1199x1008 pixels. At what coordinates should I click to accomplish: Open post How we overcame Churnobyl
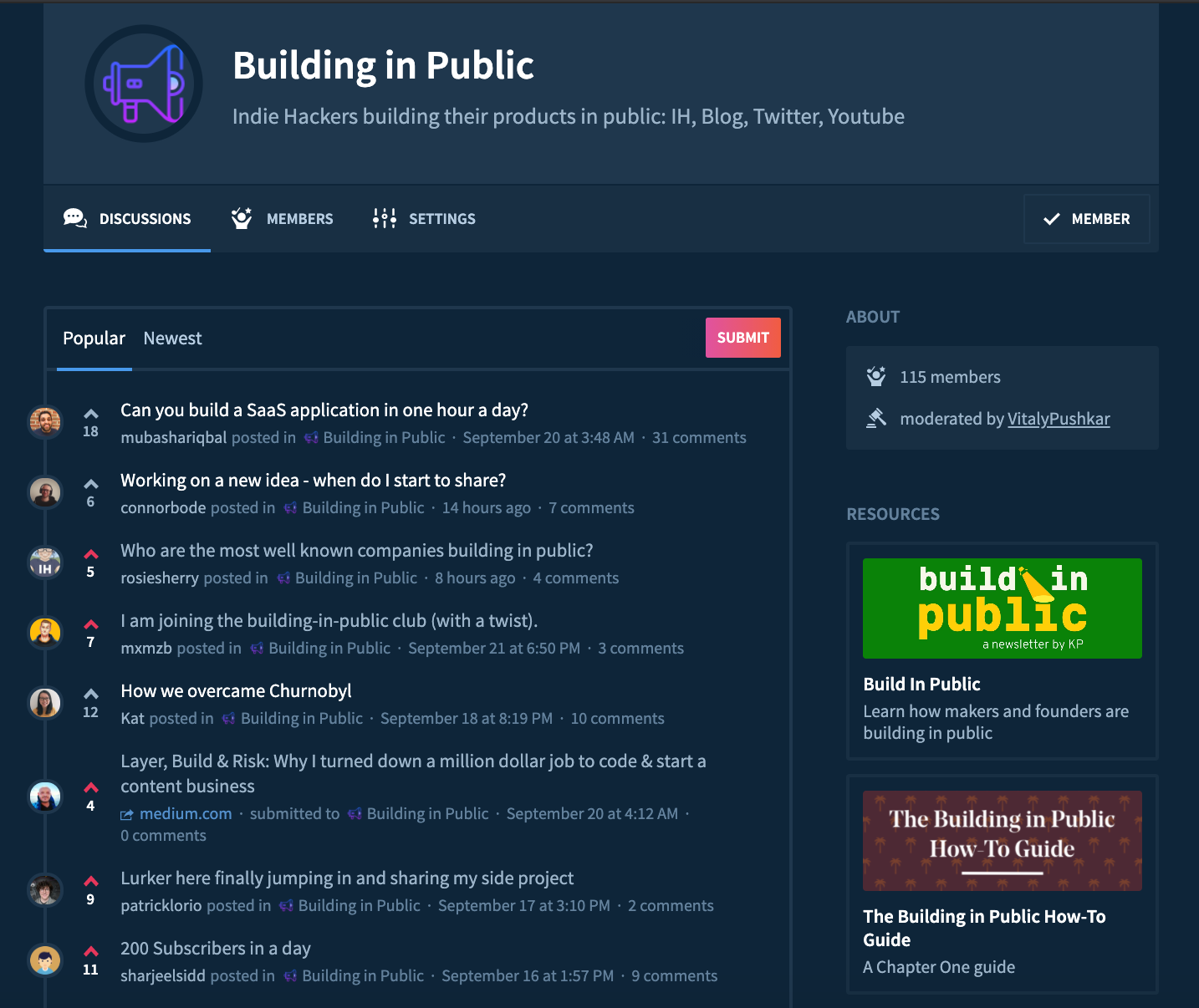(x=236, y=691)
